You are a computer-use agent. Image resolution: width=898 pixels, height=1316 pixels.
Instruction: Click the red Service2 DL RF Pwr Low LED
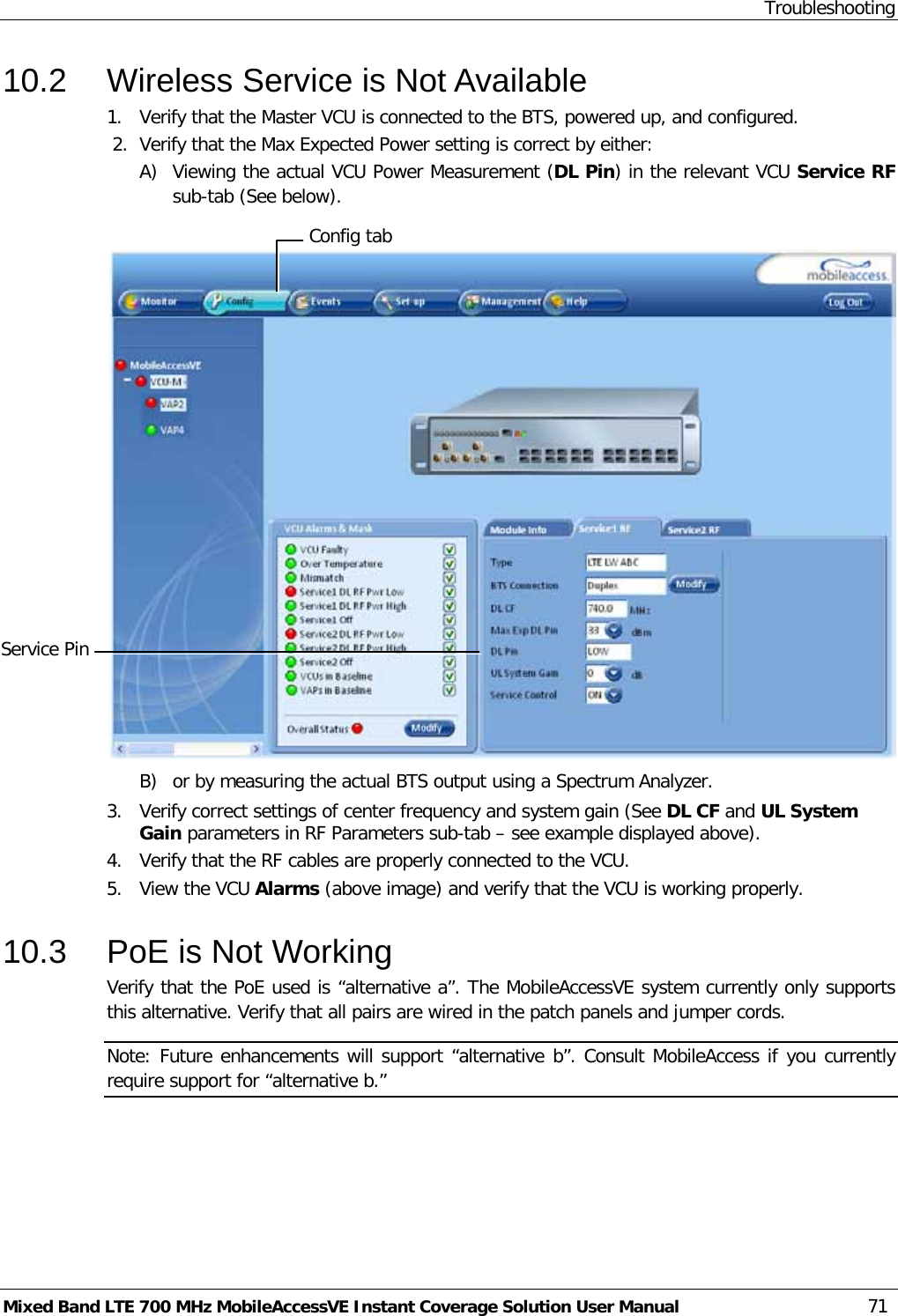291,634
